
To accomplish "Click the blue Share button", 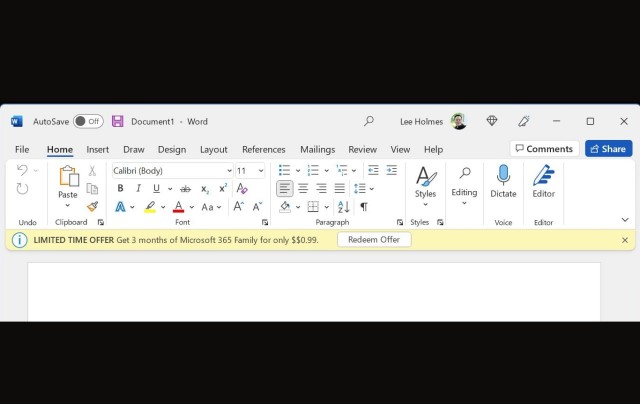I will coord(608,149).
